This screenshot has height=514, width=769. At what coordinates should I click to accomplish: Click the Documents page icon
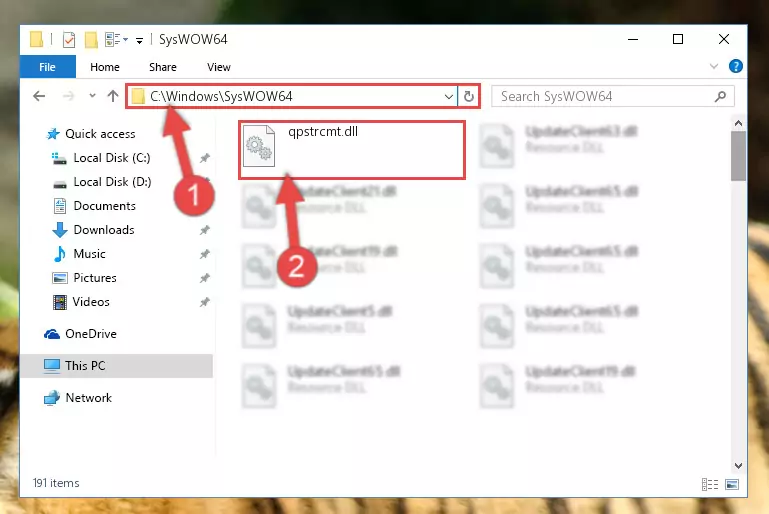[60, 206]
